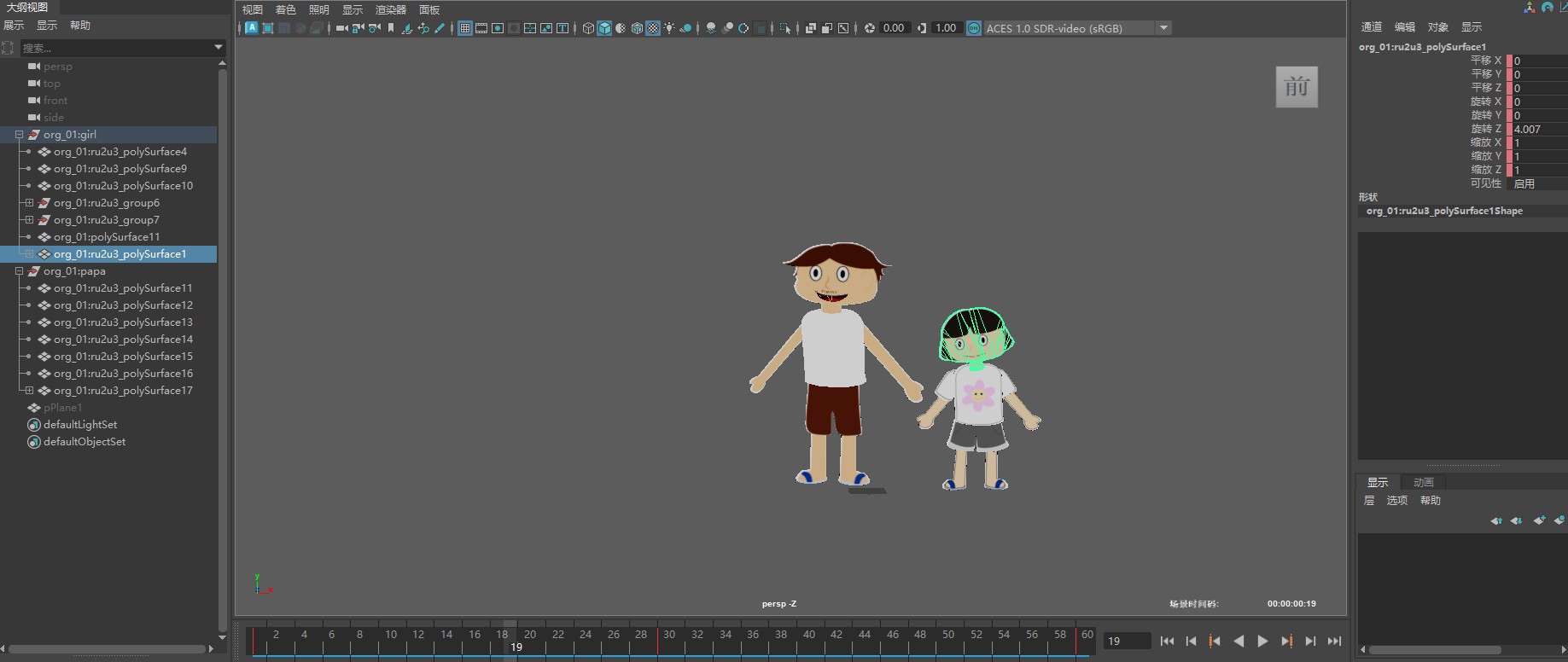Click the 2D pan/zoom icon
Screen dimensions: 1568x662
(423, 28)
